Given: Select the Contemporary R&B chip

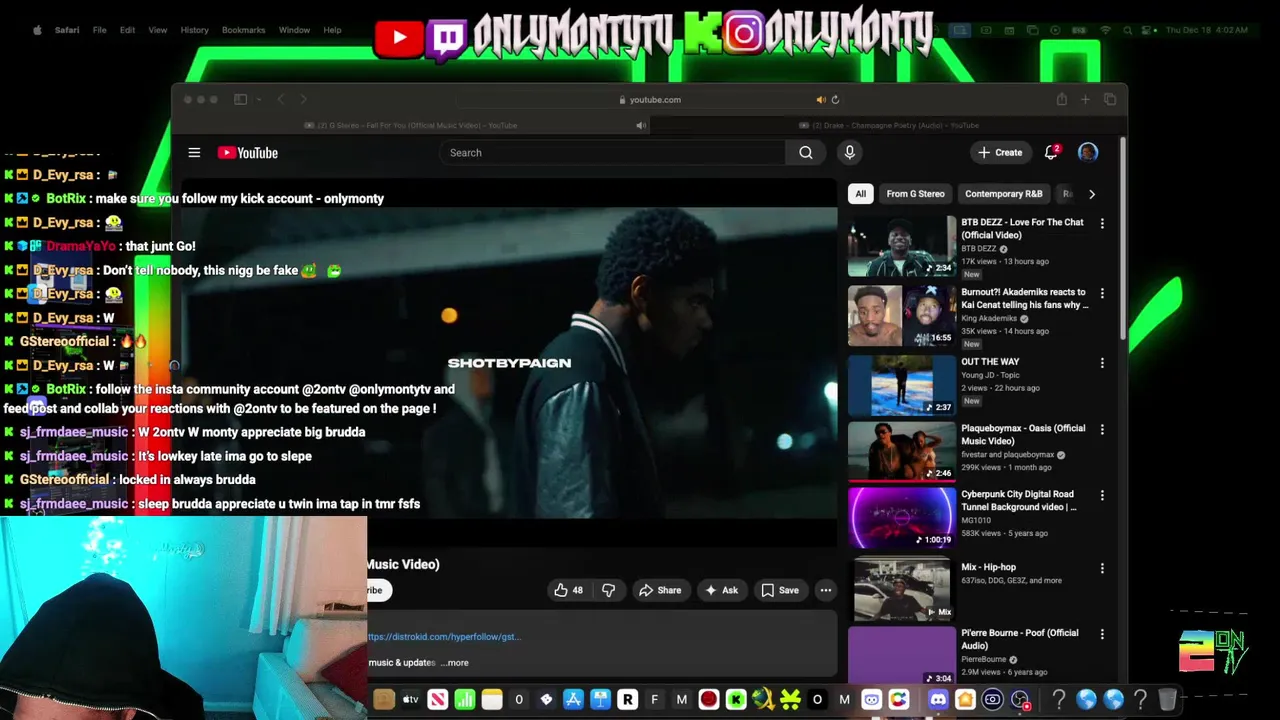Looking at the screenshot, I should point(1003,194).
